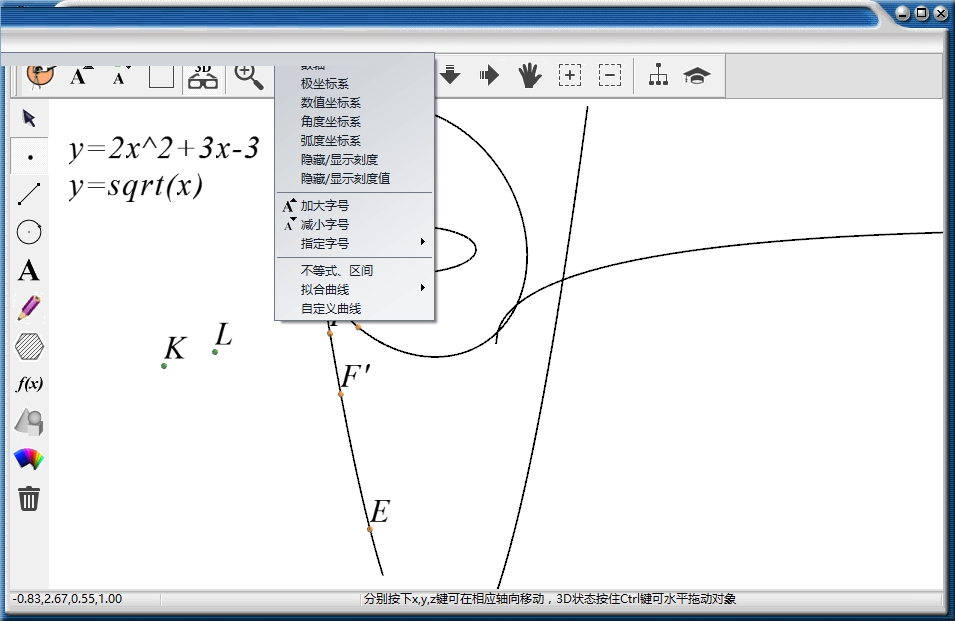The width and height of the screenshot is (955, 621).
Task: Toggle 隐藏/显示刻度值 tick values
Action: pos(345,179)
